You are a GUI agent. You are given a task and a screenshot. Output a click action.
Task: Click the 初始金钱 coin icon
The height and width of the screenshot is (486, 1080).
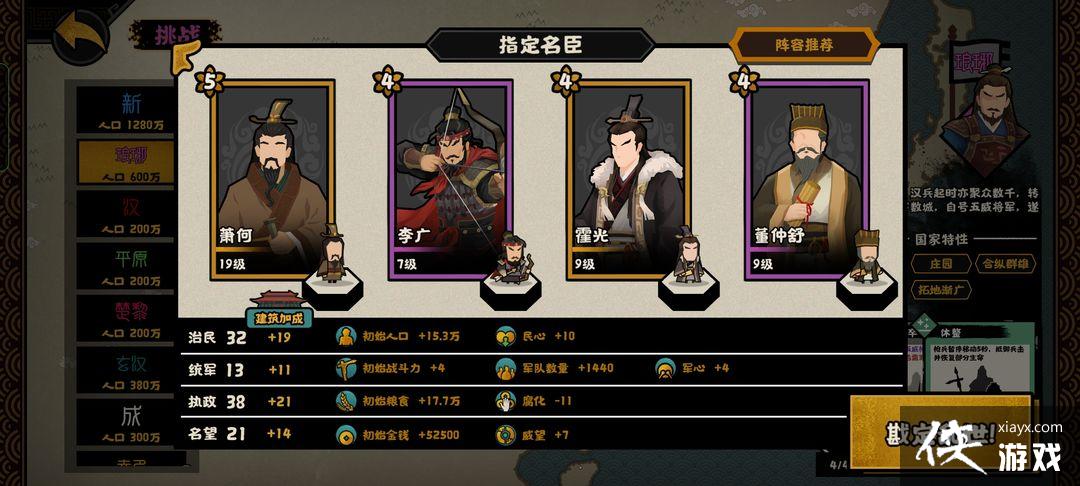(x=346, y=434)
